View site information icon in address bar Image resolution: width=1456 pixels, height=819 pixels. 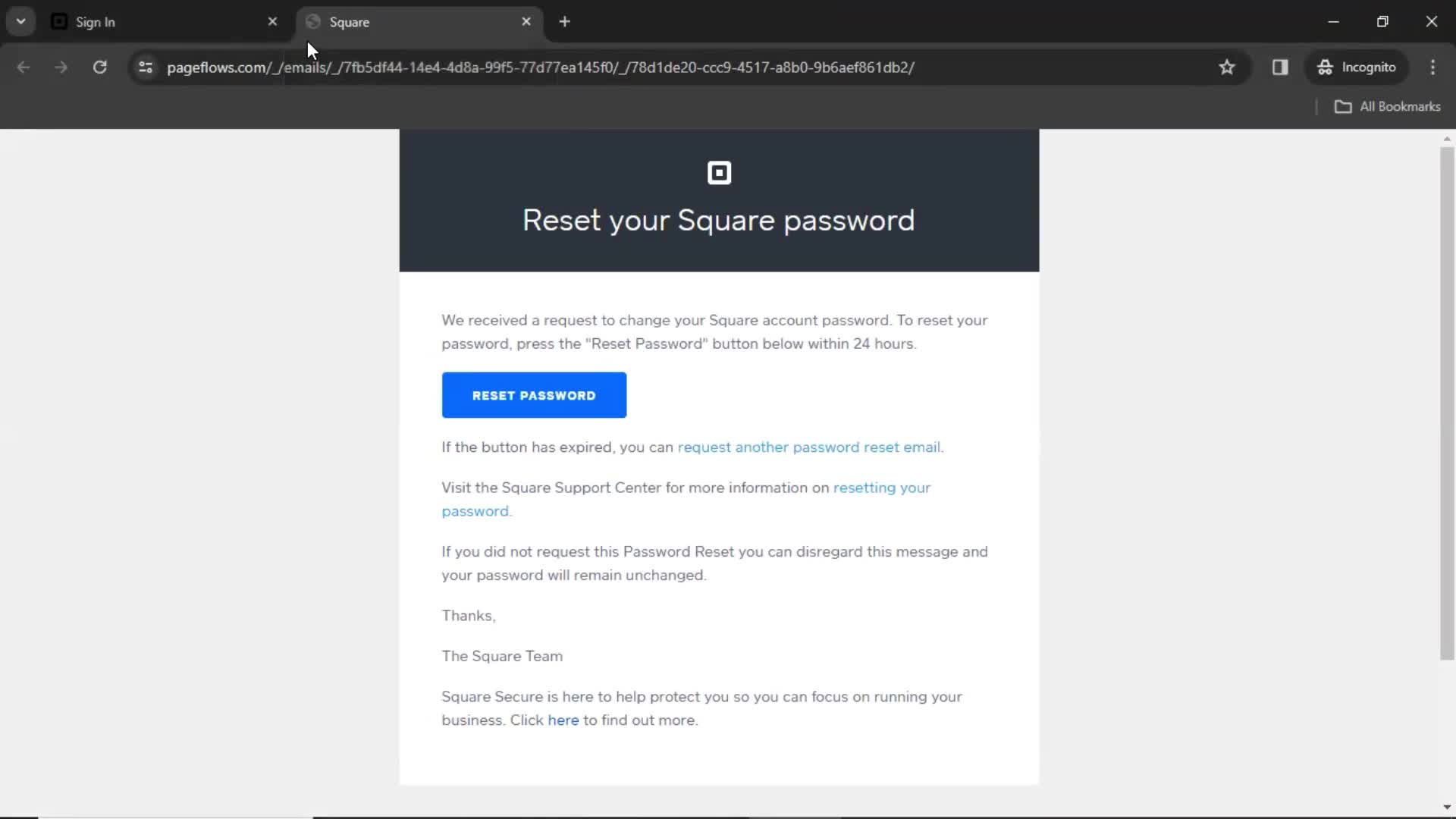146,67
